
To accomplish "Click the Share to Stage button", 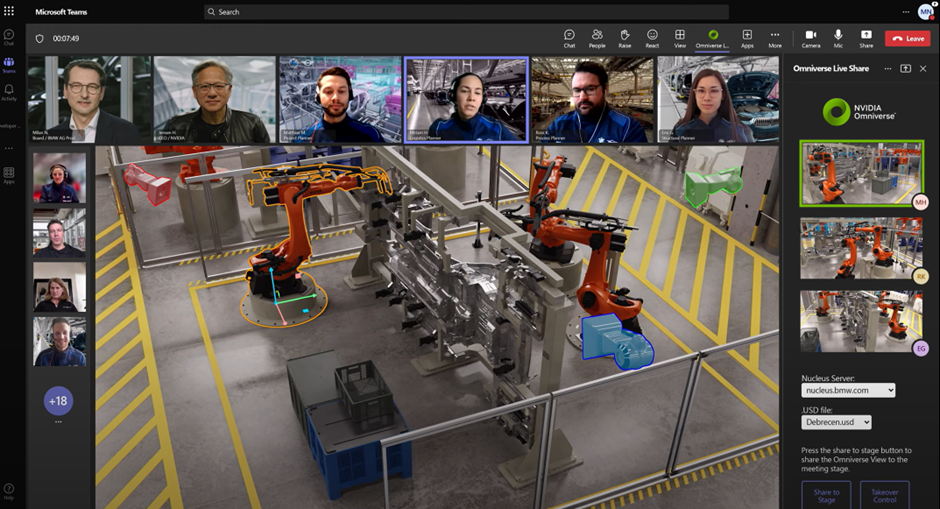I will [x=826, y=495].
